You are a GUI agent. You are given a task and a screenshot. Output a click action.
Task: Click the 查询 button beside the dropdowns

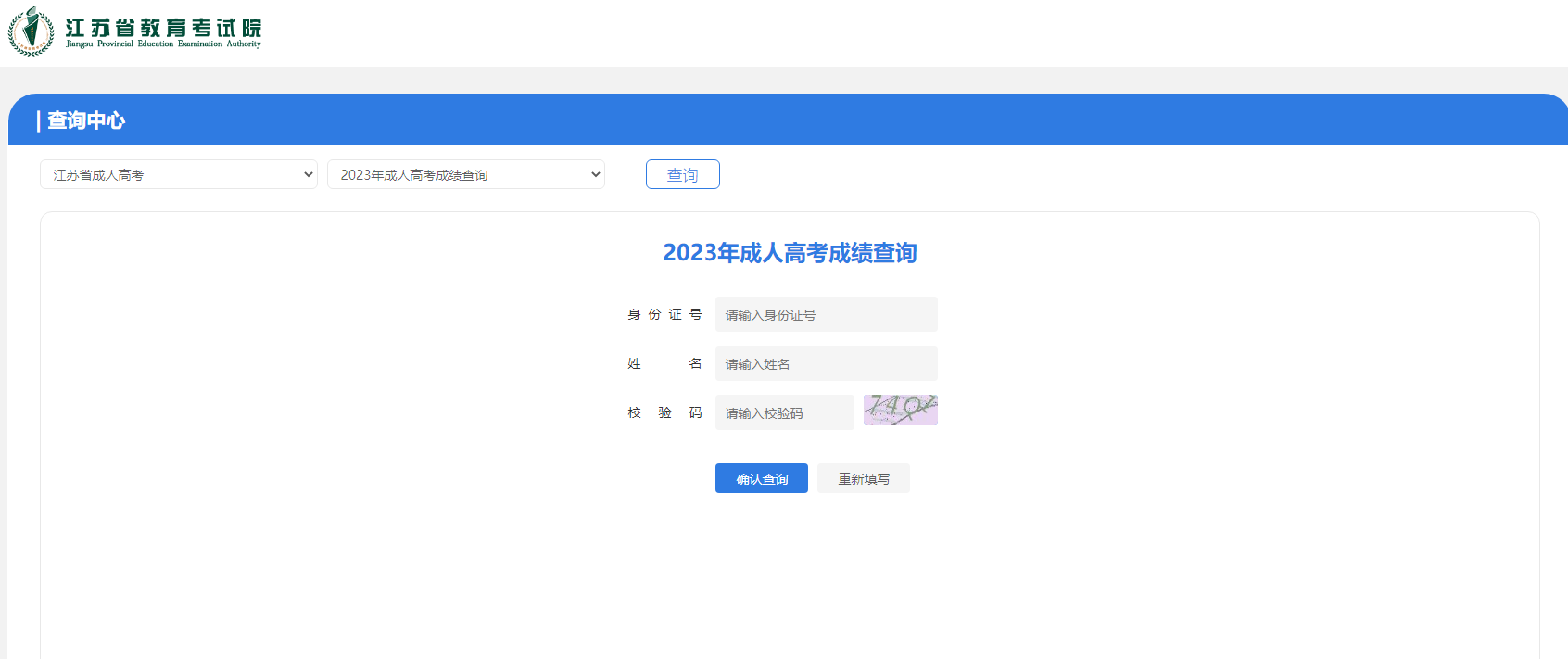683,174
